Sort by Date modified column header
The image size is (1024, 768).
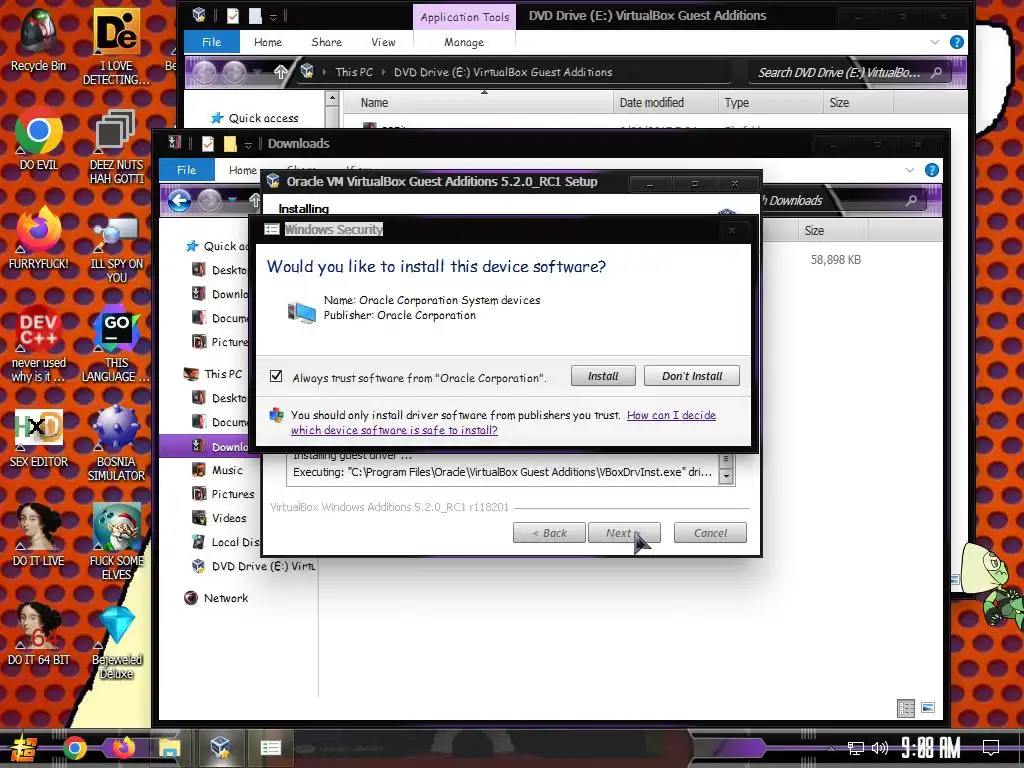point(665,103)
